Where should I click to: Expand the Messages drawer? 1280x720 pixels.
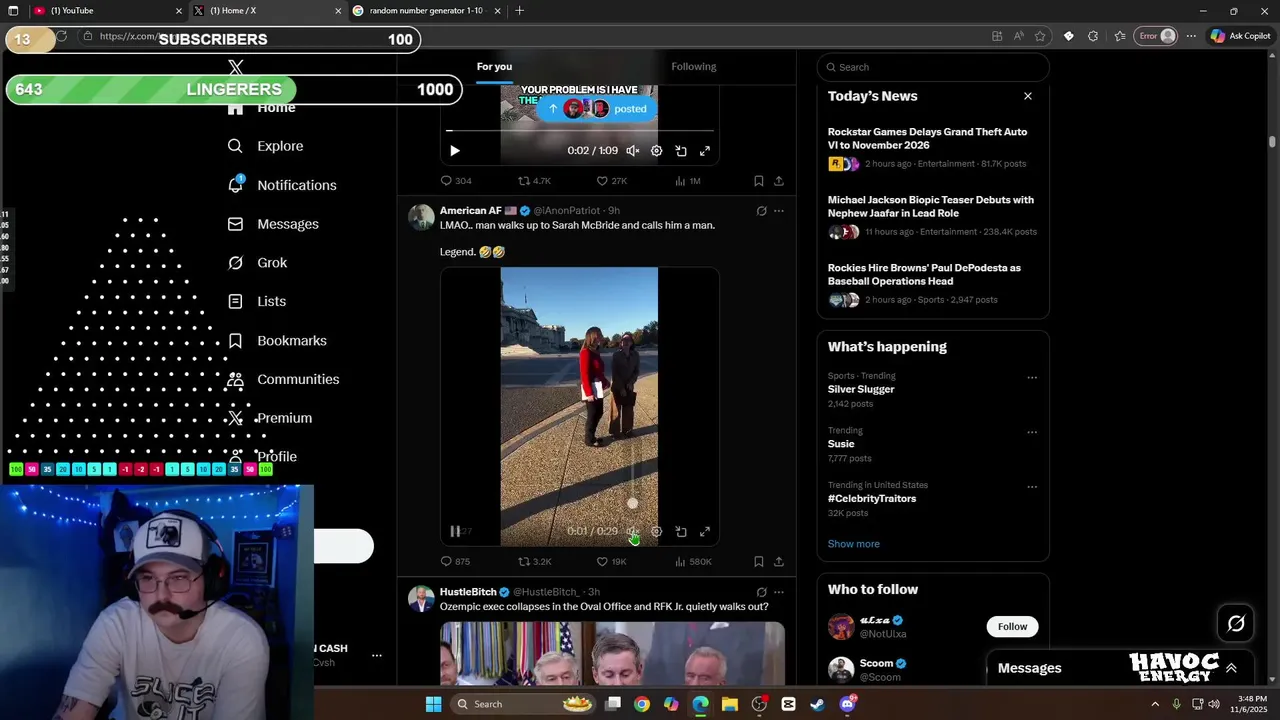tap(1231, 668)
